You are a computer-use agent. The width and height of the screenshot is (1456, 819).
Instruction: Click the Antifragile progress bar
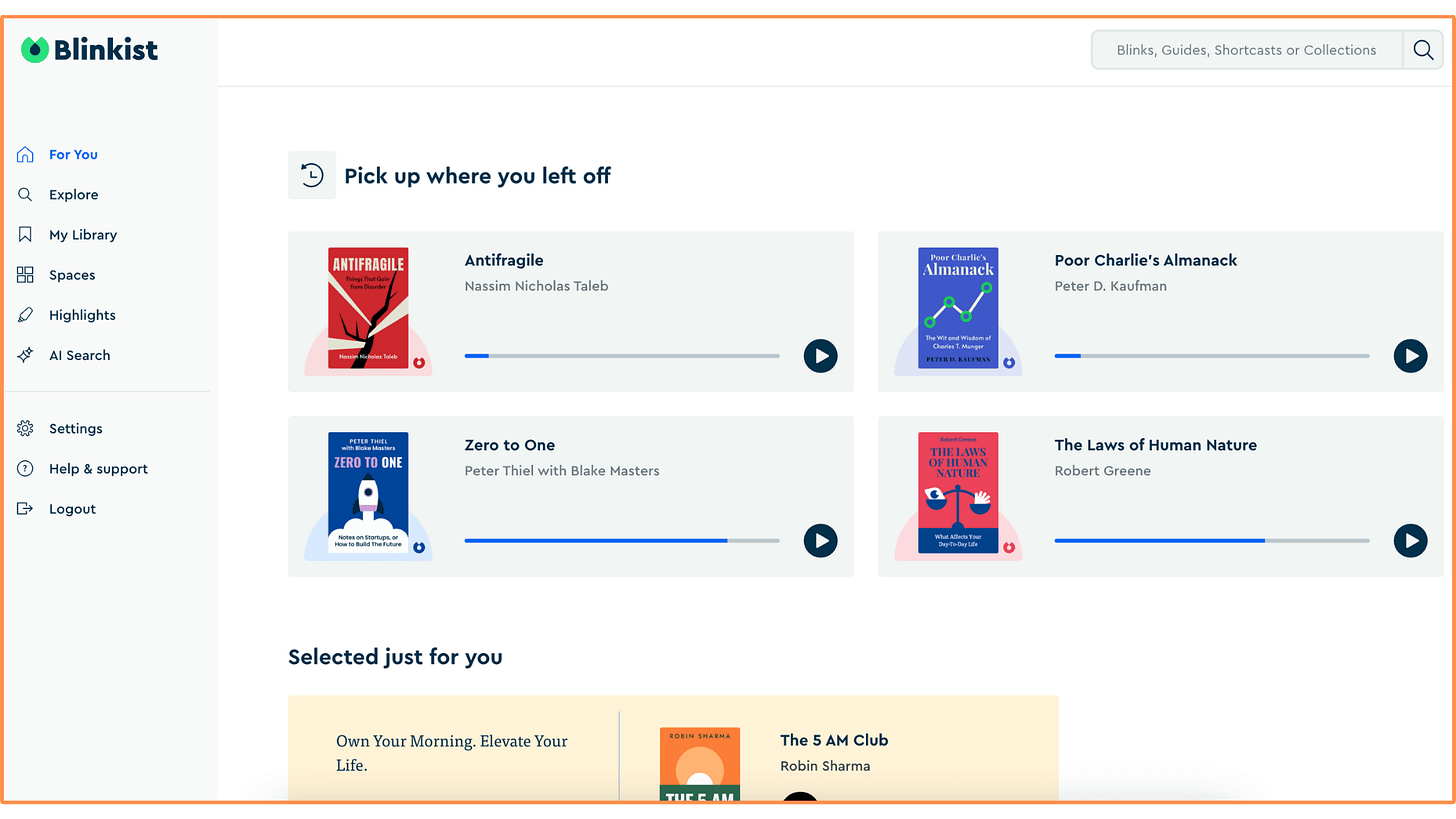622,355
